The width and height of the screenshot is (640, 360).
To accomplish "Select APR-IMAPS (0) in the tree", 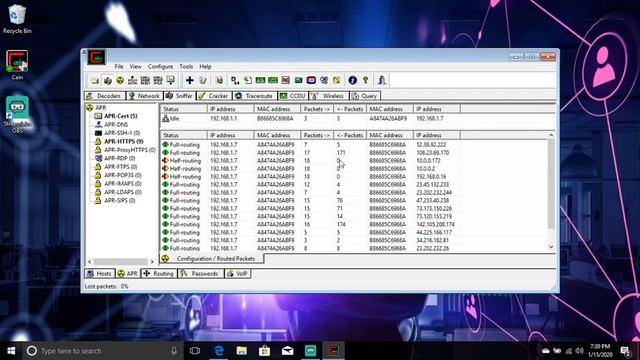I will (x=122, y=184).
